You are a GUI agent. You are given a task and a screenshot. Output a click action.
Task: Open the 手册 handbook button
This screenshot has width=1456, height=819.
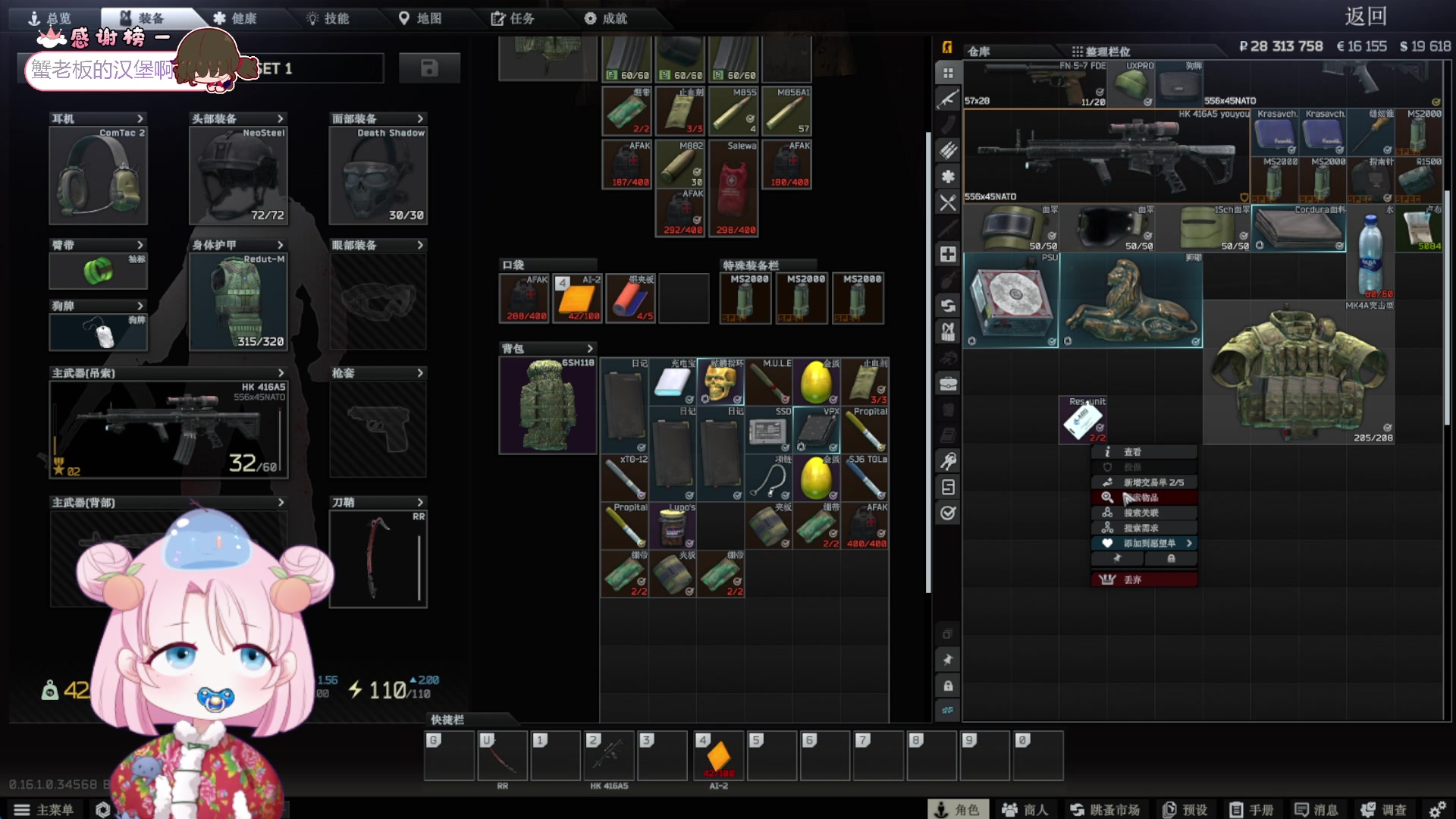pos(1252,810)
